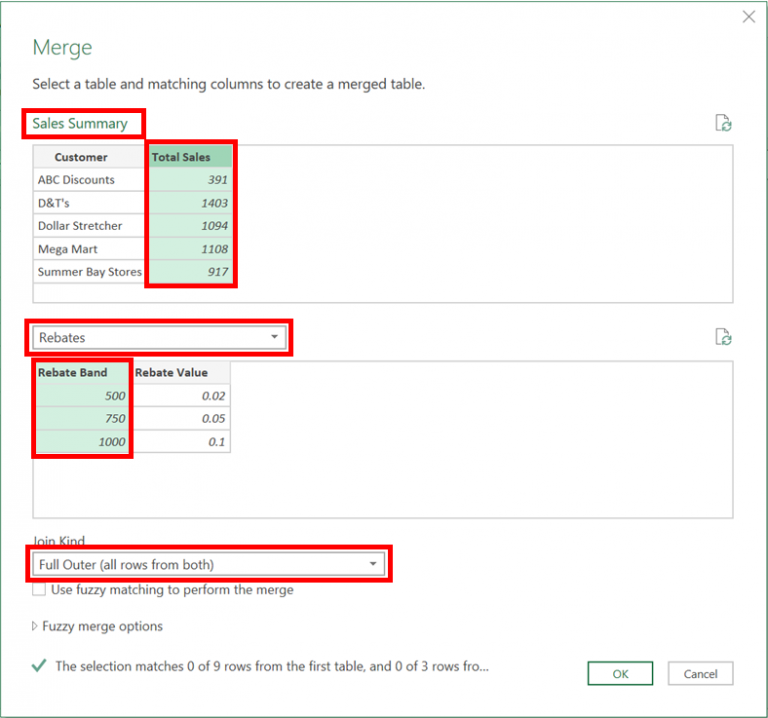Click the refresh preview icon beside Rebates dropdown
The height and width of the screenshot is (718, 768).
click(x=723, y=337)
